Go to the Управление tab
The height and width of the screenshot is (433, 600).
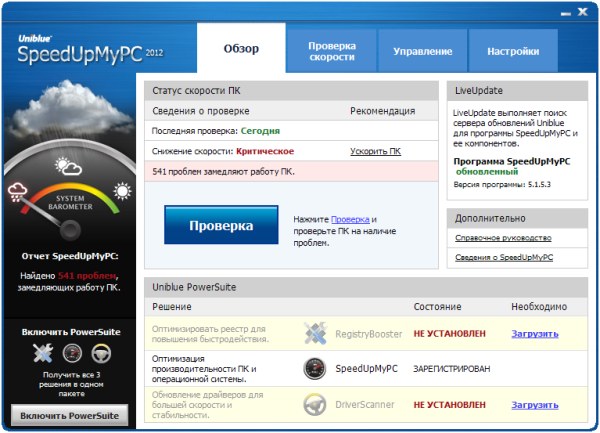422,50
